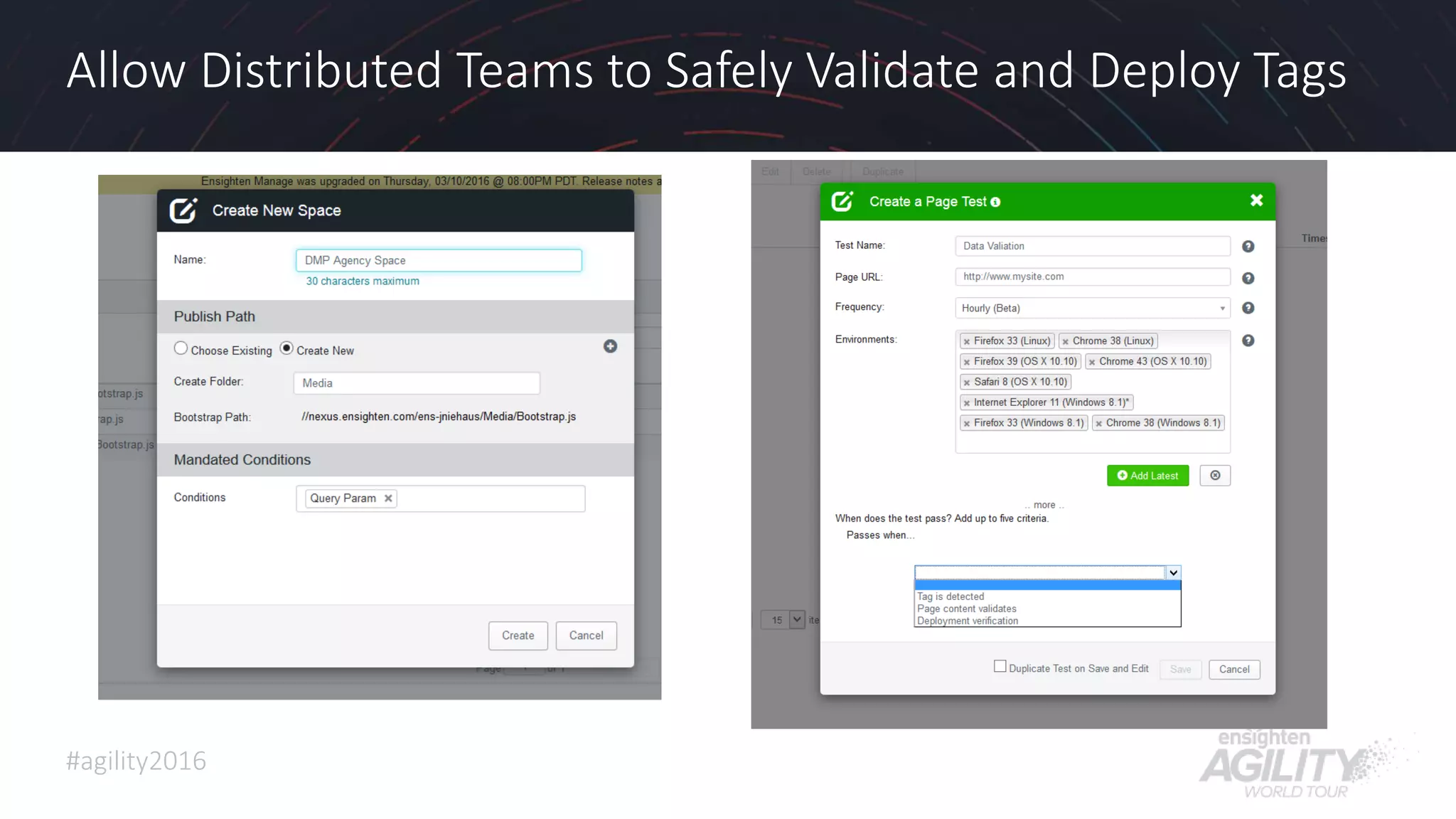The image size is (1456, 819).
Task: Select the blank highlighted dropdown option
Action: (1047, 585)
